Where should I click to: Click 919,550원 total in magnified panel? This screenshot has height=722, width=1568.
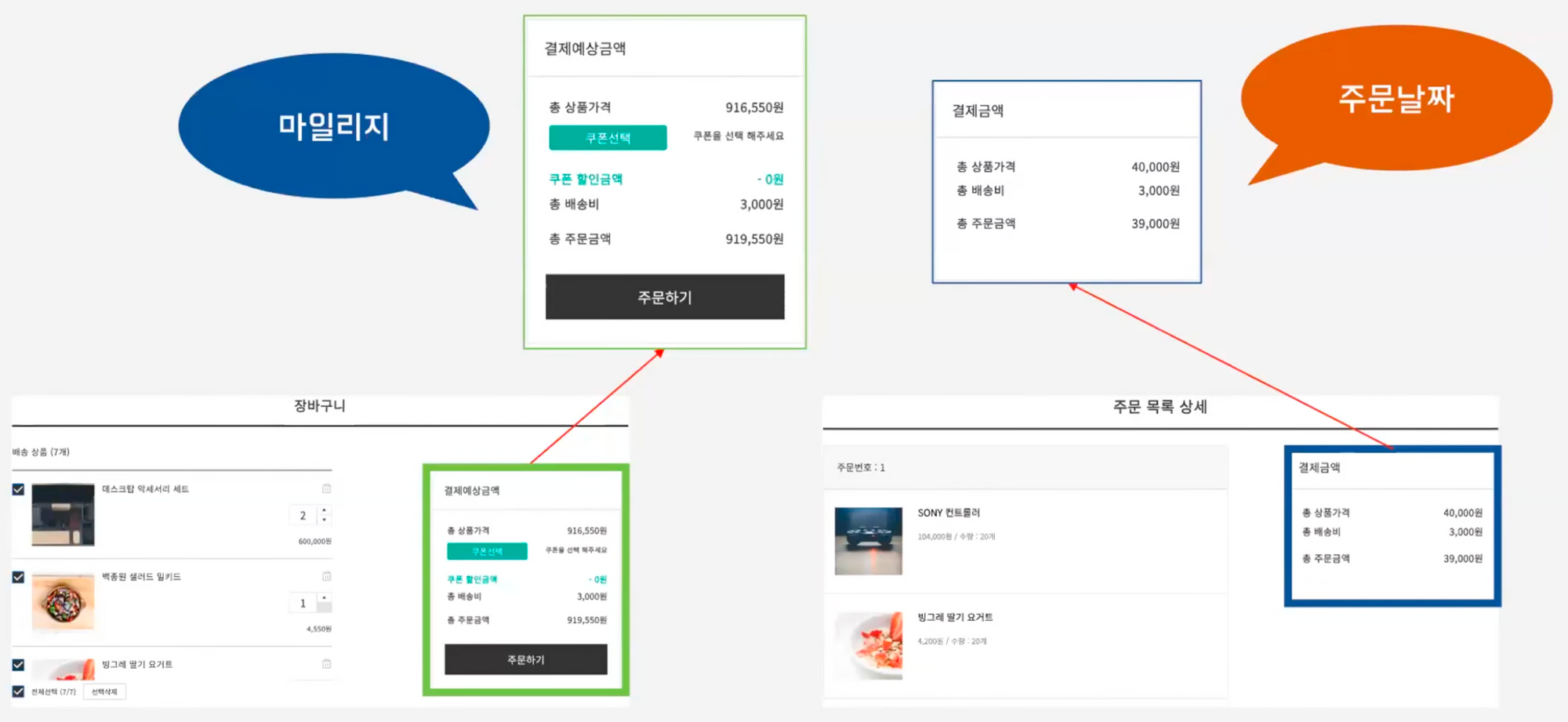(754, 239)
